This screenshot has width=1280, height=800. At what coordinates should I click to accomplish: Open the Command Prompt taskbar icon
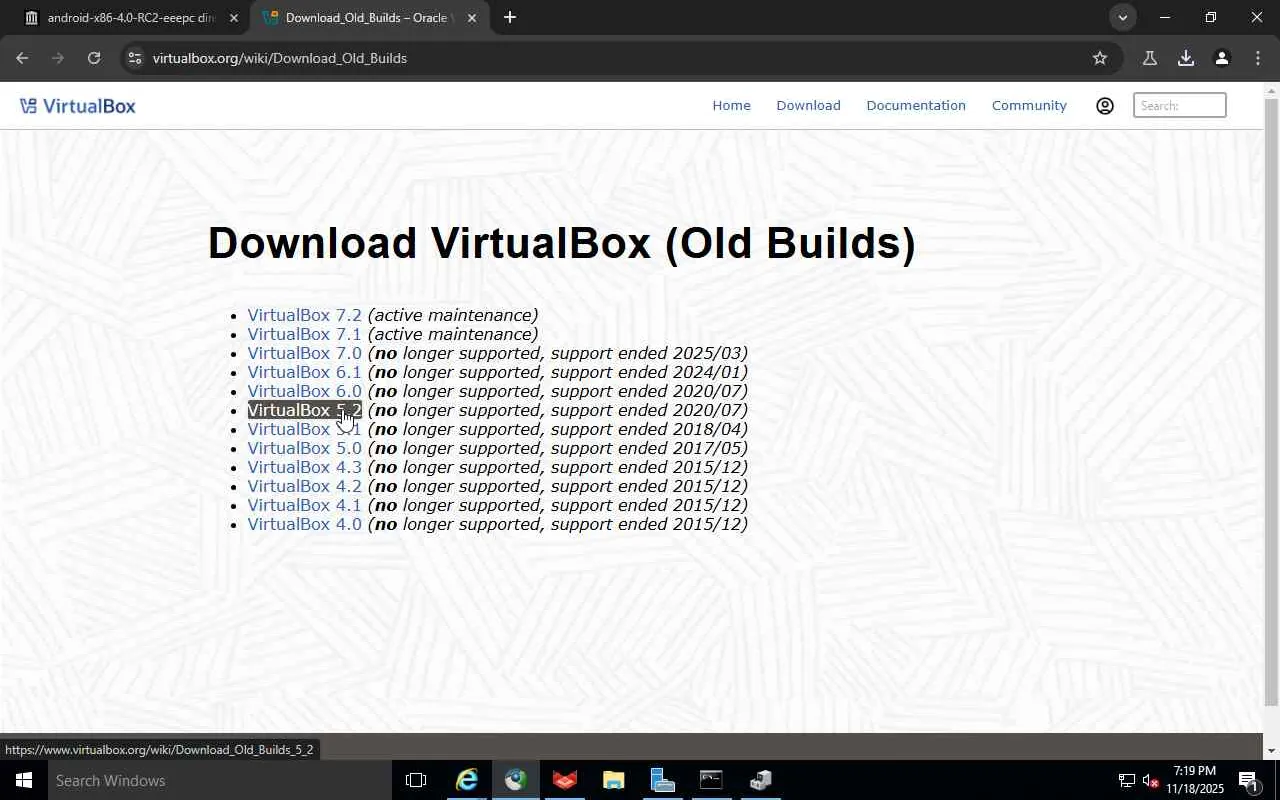click(x=711, y=780)
